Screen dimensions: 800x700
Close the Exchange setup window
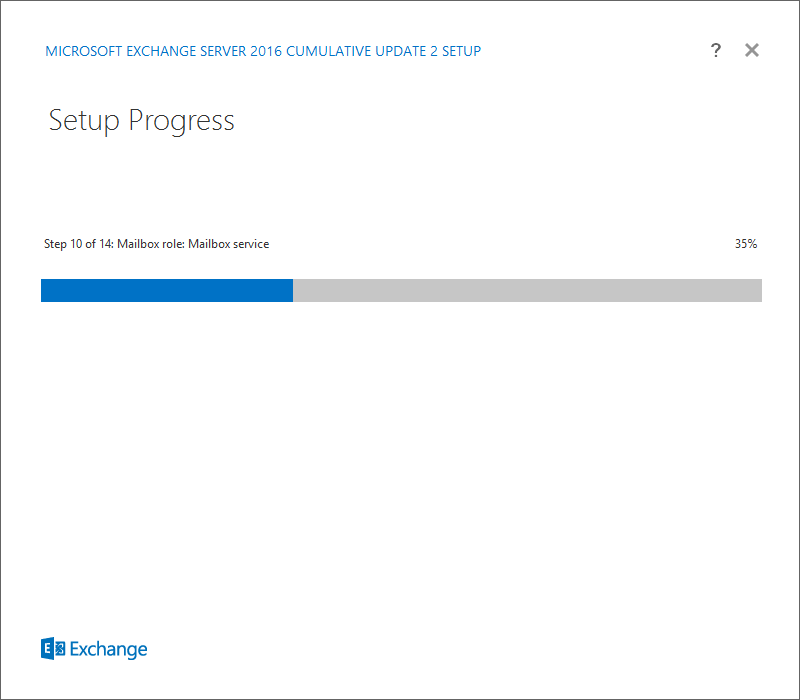pyautogui.click(x=752, y=50)
